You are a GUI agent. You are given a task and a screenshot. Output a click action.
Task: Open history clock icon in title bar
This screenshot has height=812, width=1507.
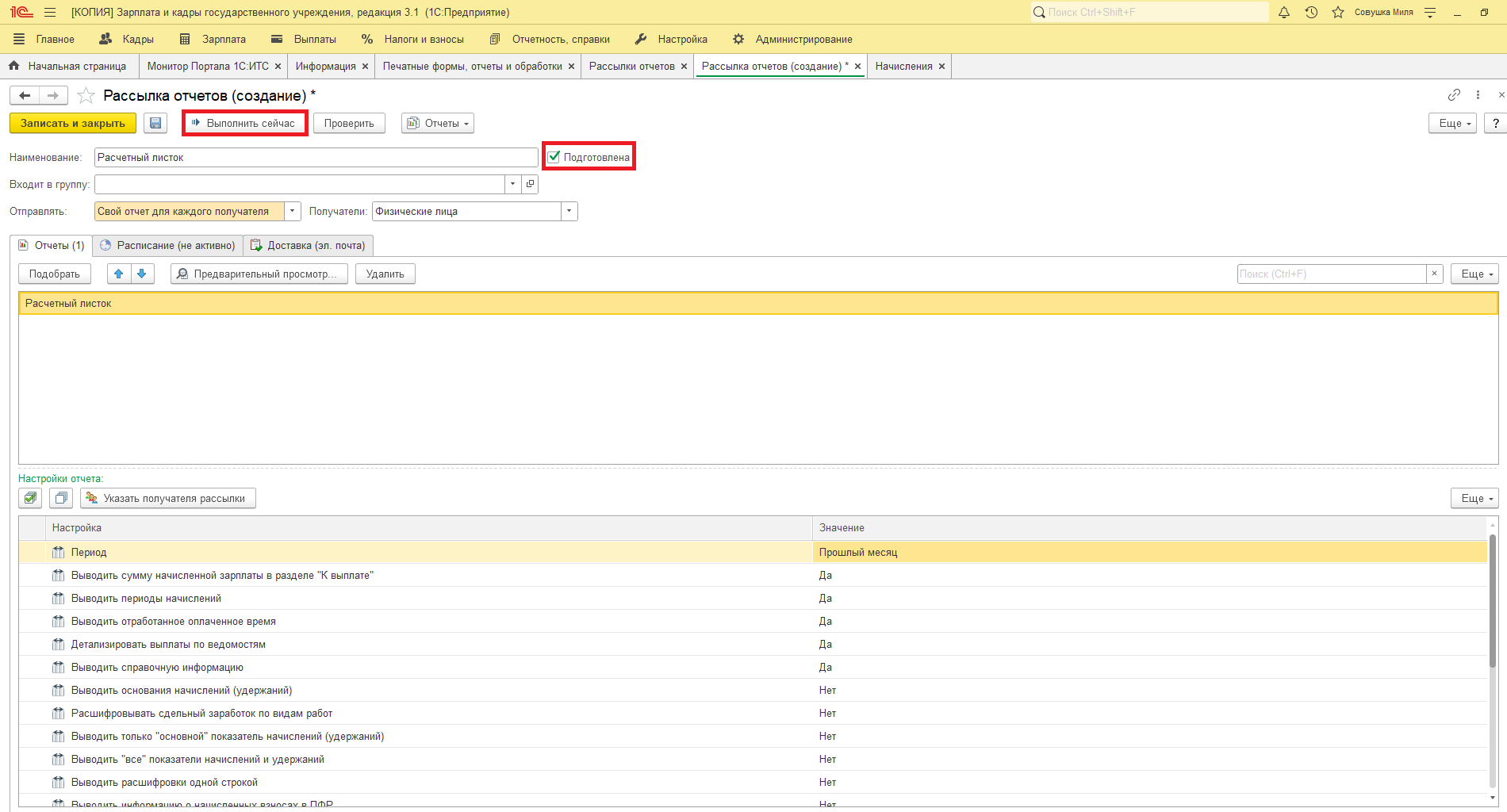[1311, 13]
